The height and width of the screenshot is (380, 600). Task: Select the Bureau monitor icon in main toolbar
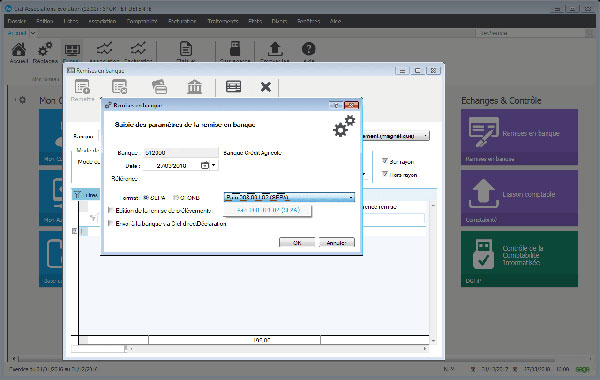(72, 50)
